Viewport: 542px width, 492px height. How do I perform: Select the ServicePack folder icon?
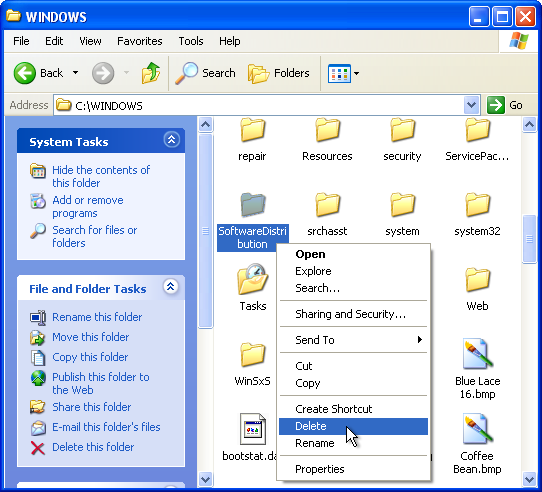point(477,130)
